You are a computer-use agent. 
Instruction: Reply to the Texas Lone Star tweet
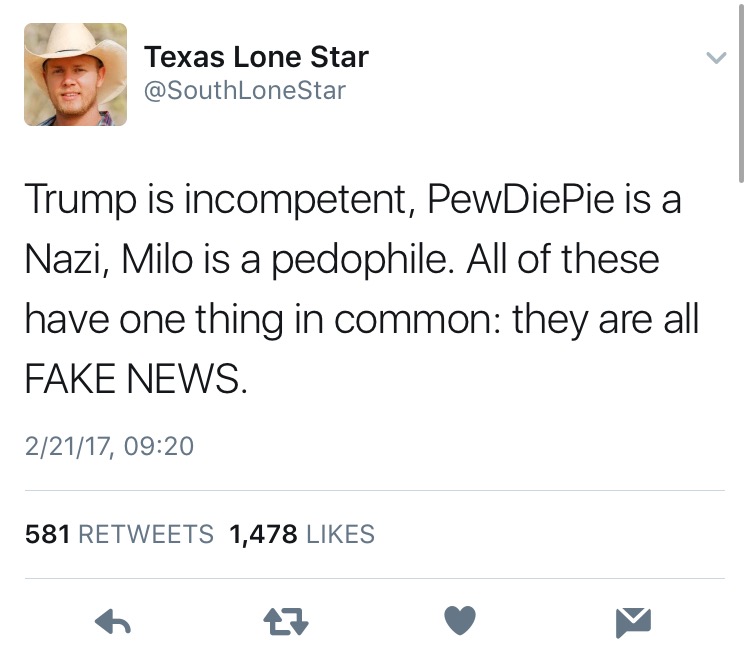tap(113, 623)
